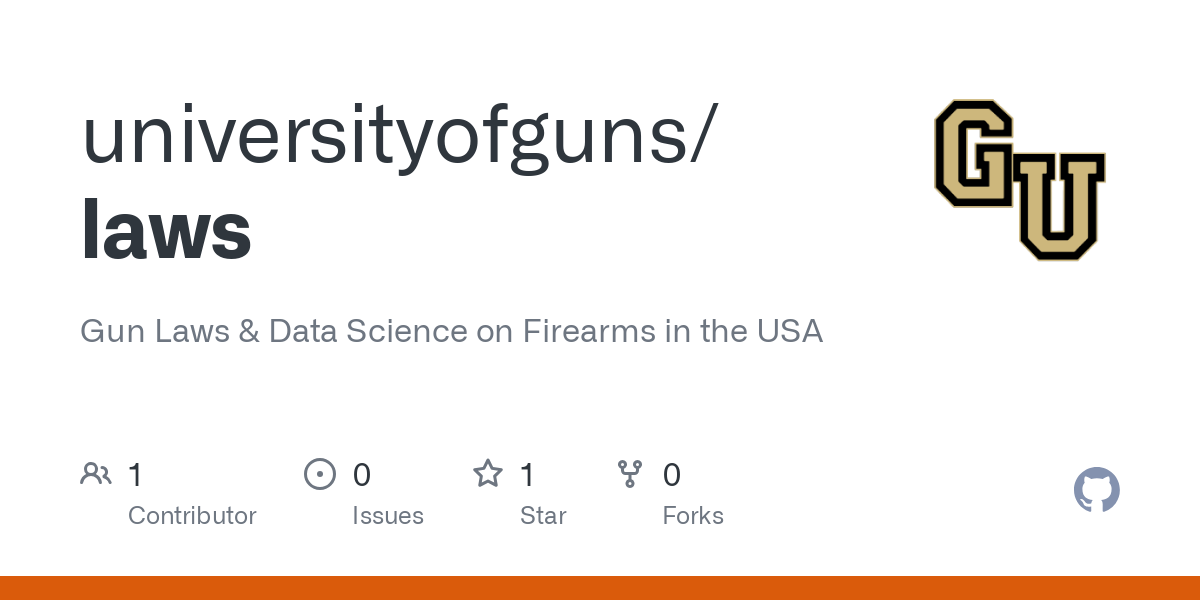Select the Issues label

pyautogui.click(x=388, y=516)
